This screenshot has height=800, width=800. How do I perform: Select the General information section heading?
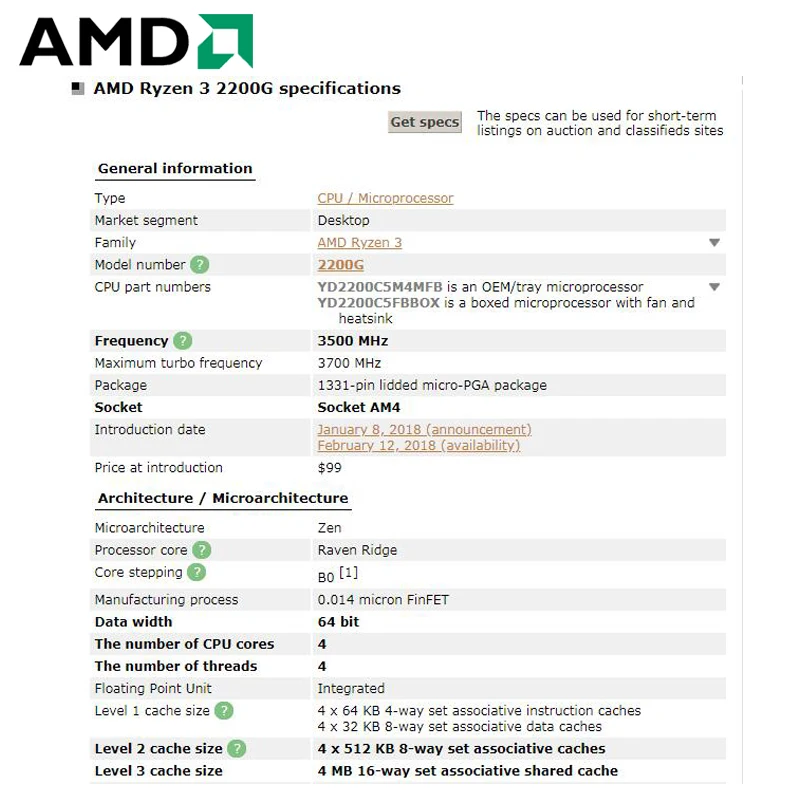175,169
